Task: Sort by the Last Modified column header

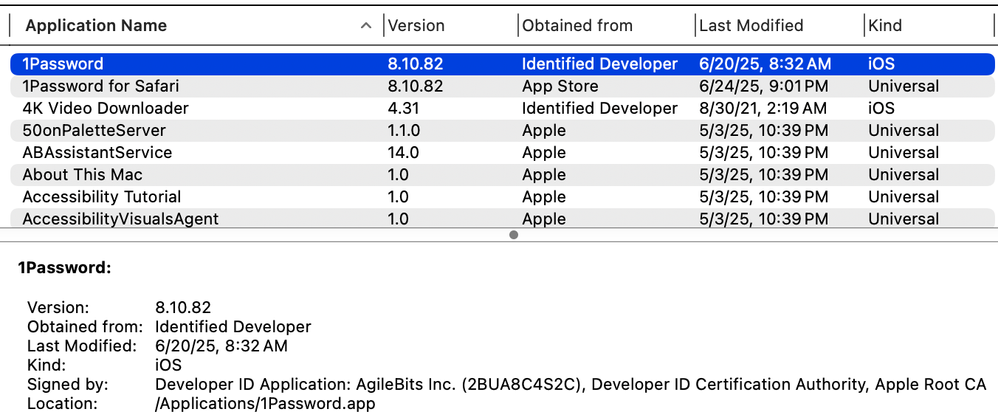Action: pyautogui.click(x=750, y=25)
